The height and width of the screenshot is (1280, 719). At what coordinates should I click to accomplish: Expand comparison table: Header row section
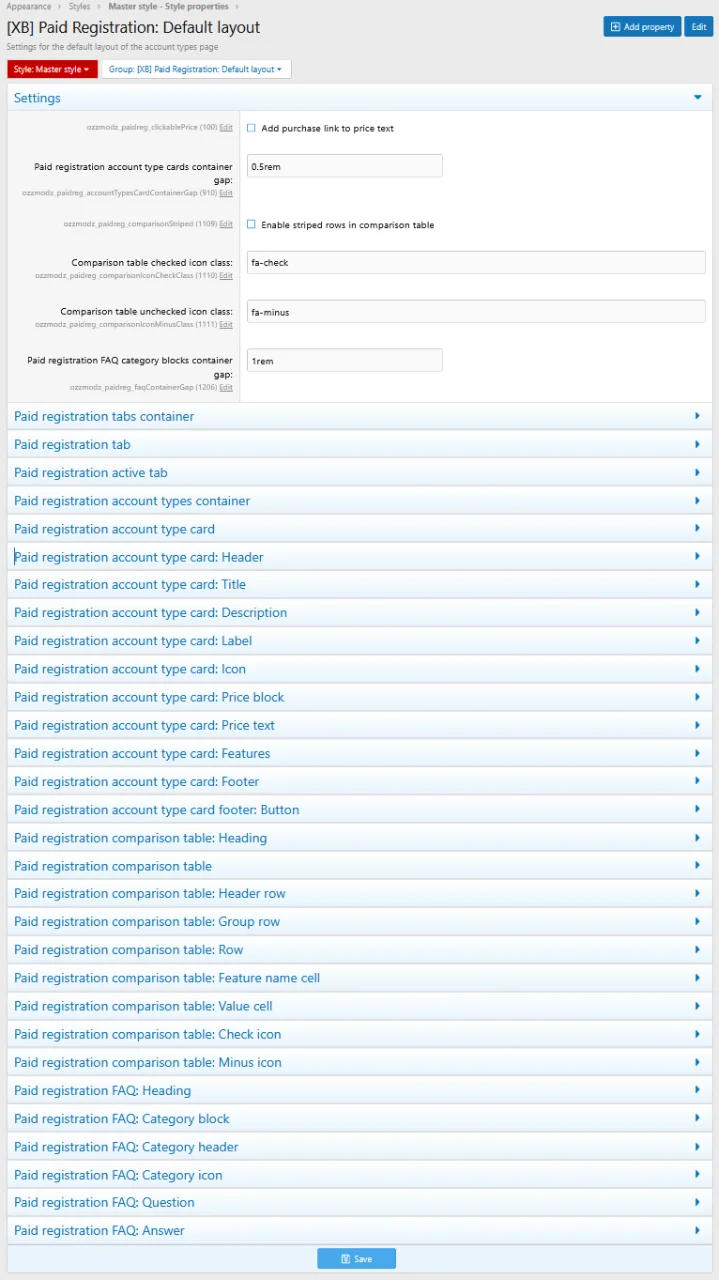(360, 894)
